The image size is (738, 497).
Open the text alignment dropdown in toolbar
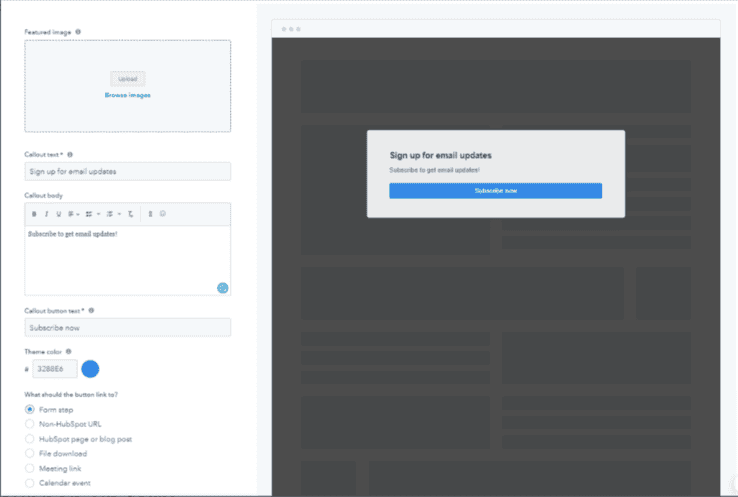(74, 214)
